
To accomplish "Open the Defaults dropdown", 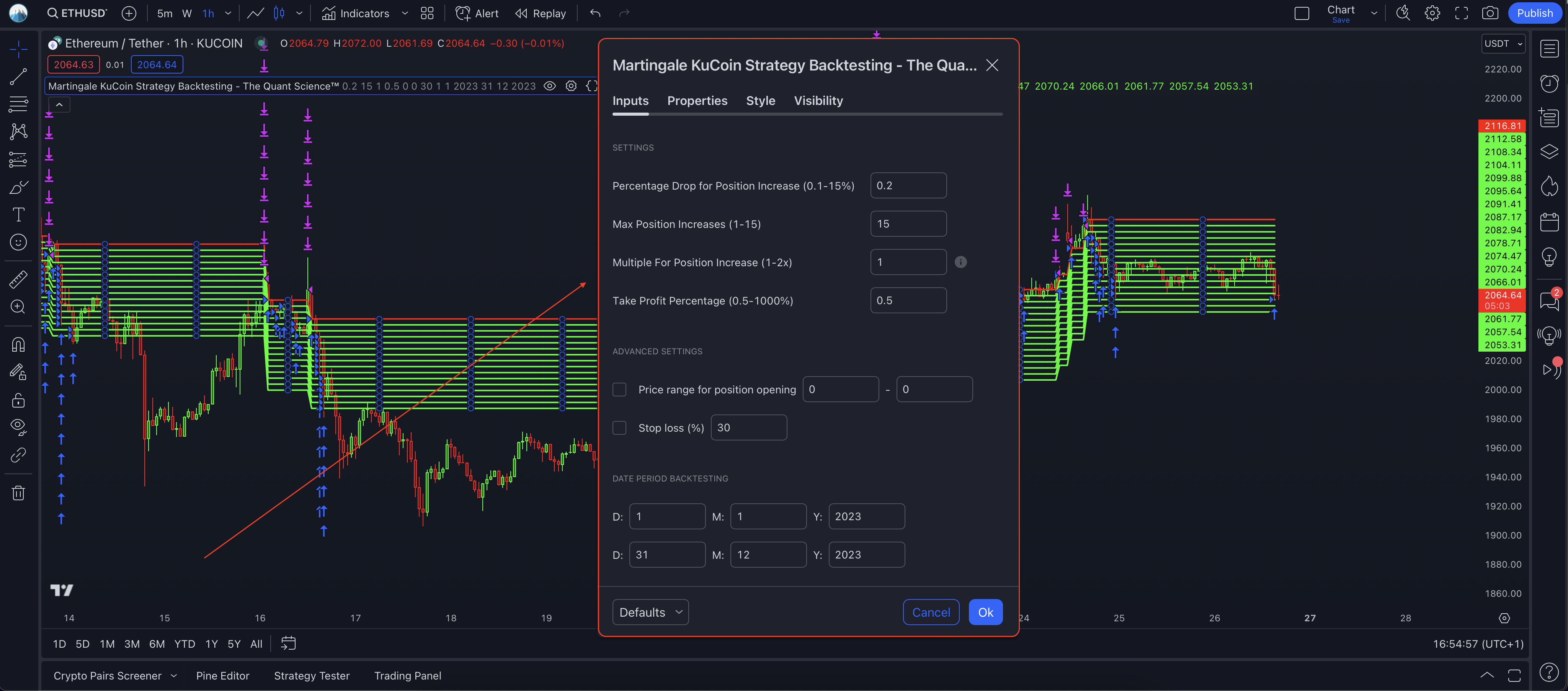I will pyautogui.click(x=650, y=612).
